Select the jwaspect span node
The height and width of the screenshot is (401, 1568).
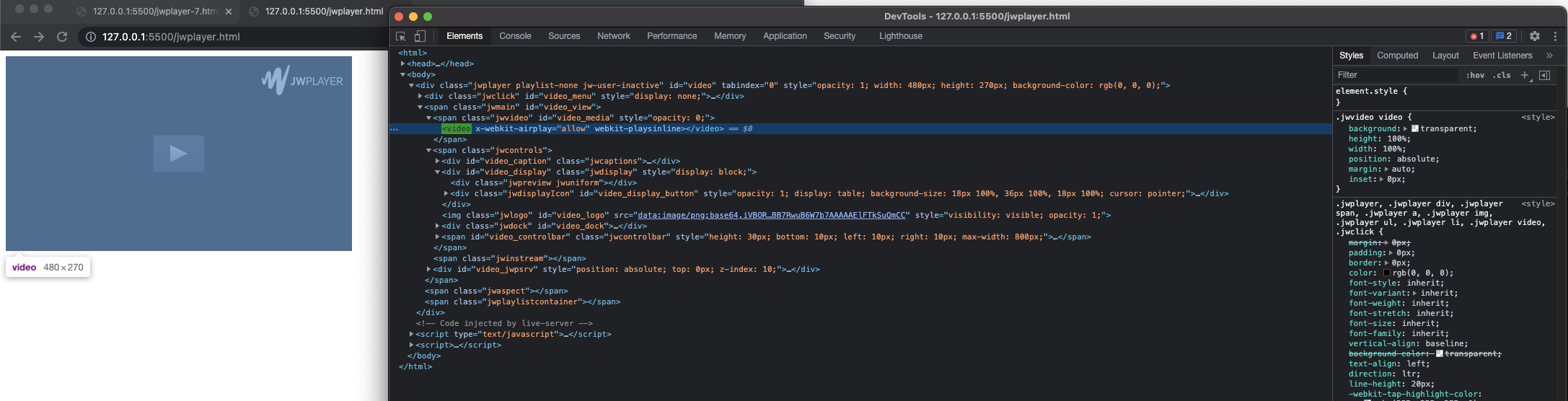click(496, 291)
